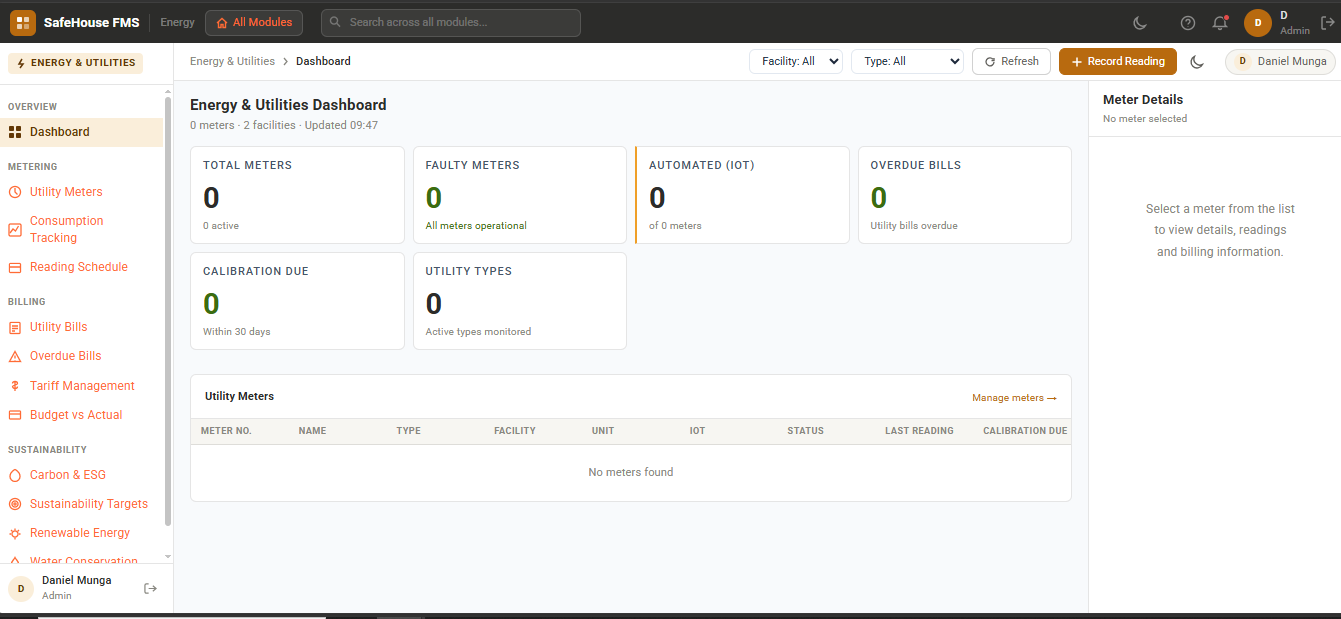Screen dimensions: 1341x619
Task: Click the Renewable Energy sun icon
Action: coord(15,533)
